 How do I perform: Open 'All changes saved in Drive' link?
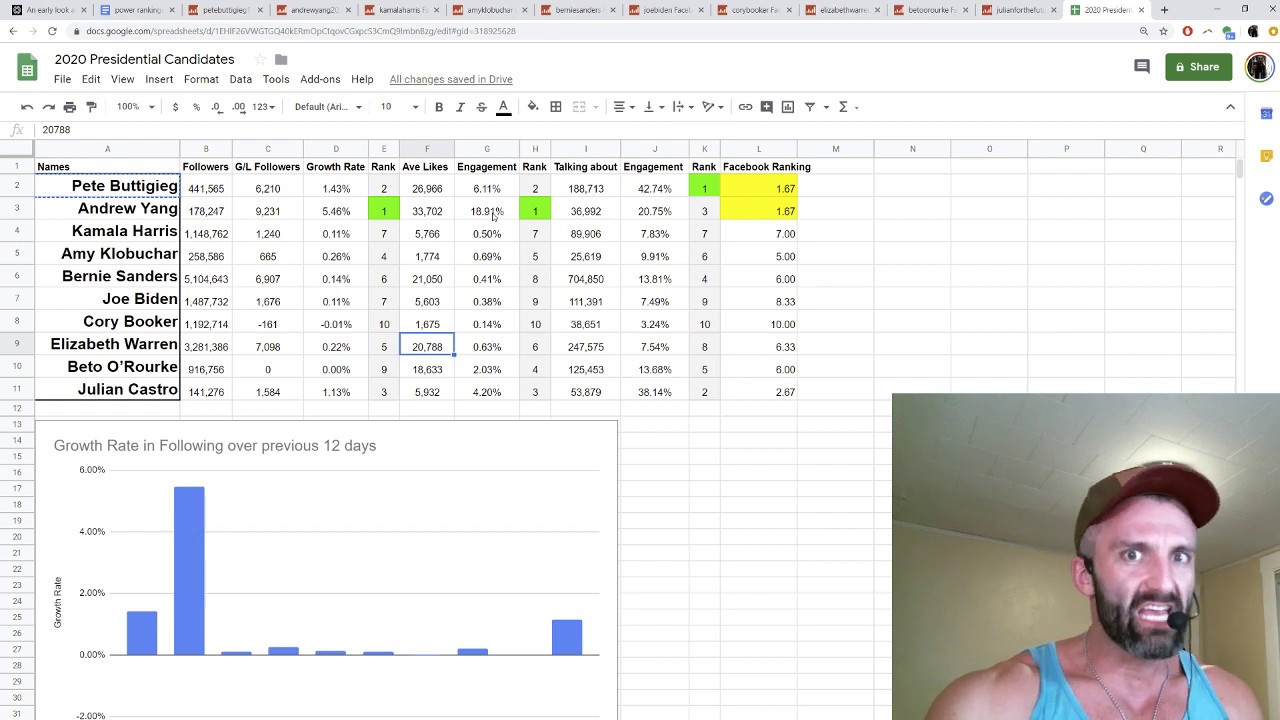pos(451,79)
